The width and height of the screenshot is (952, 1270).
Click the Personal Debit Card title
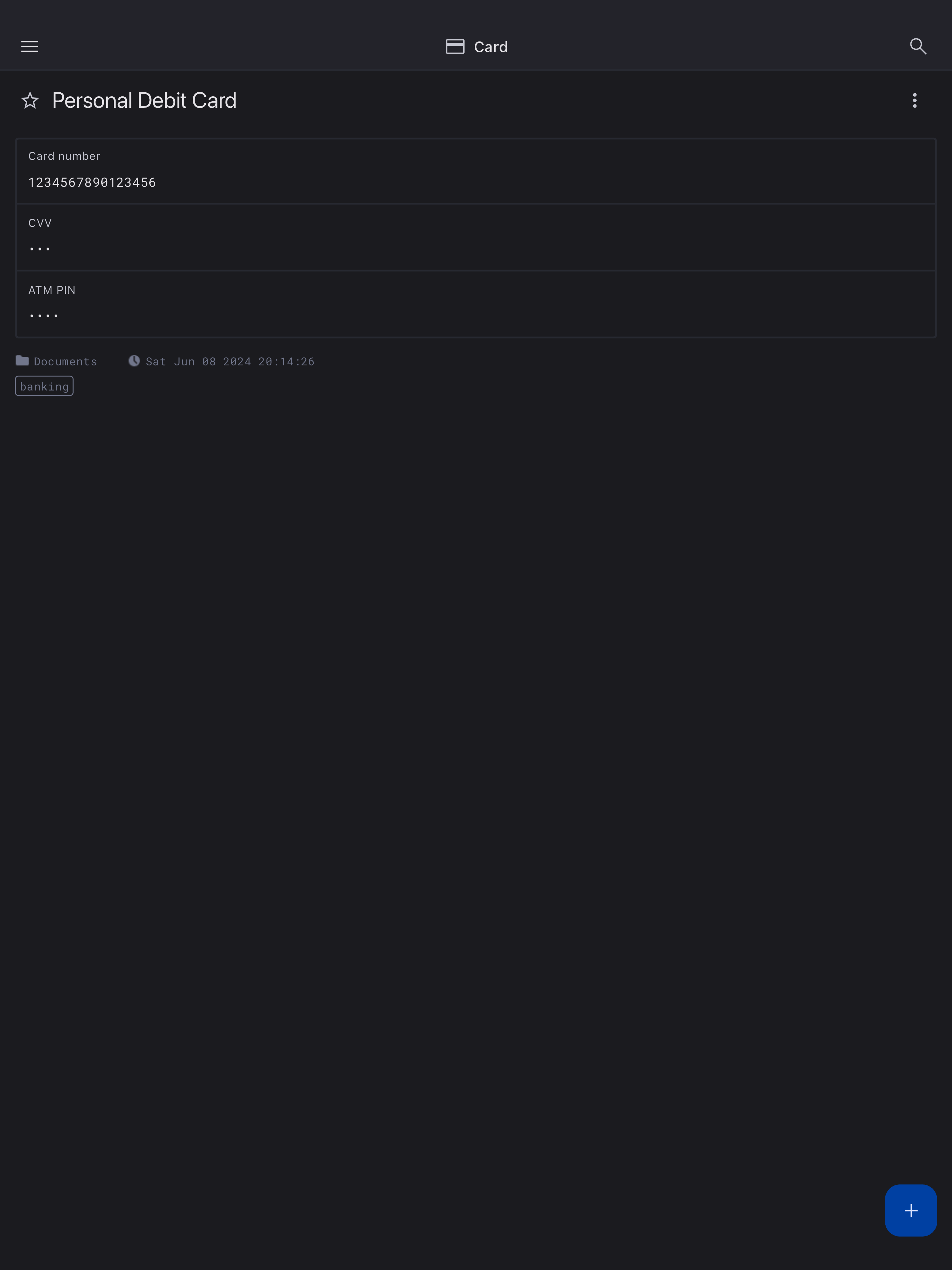pos(144,100)
